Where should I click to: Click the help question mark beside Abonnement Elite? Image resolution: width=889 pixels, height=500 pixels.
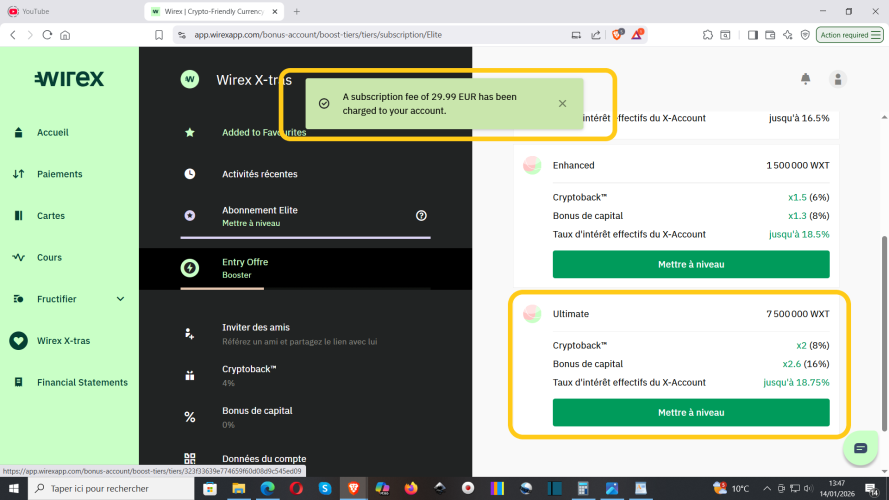click(421, 215)
